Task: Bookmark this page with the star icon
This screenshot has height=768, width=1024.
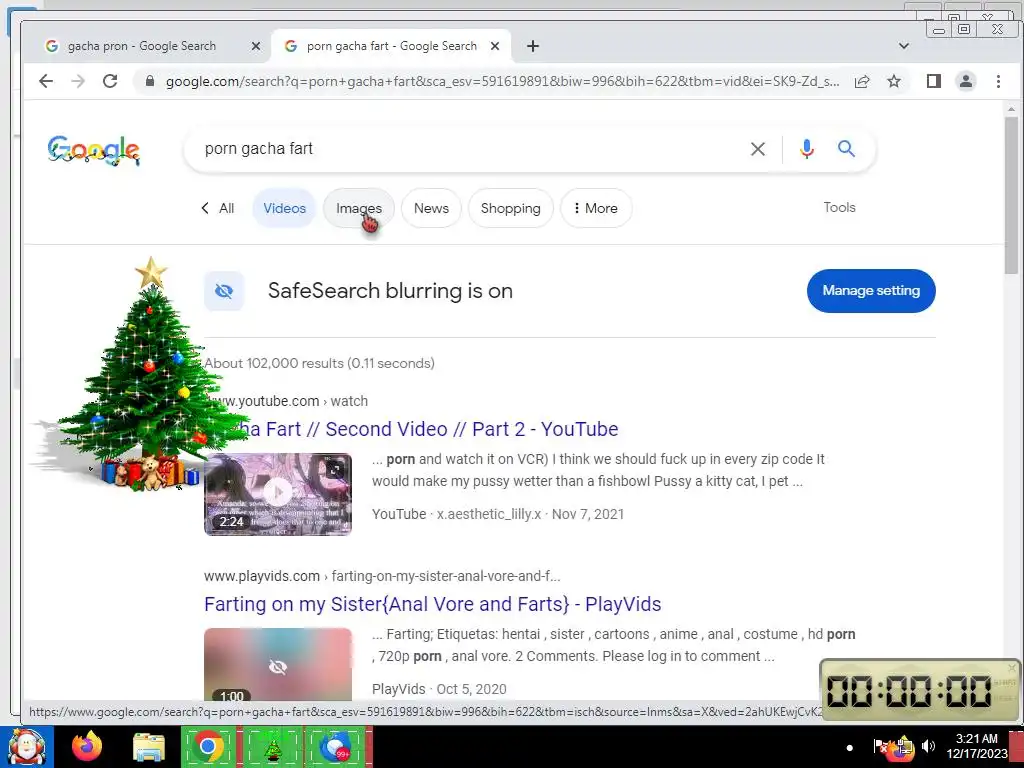Action: point(894,81)
